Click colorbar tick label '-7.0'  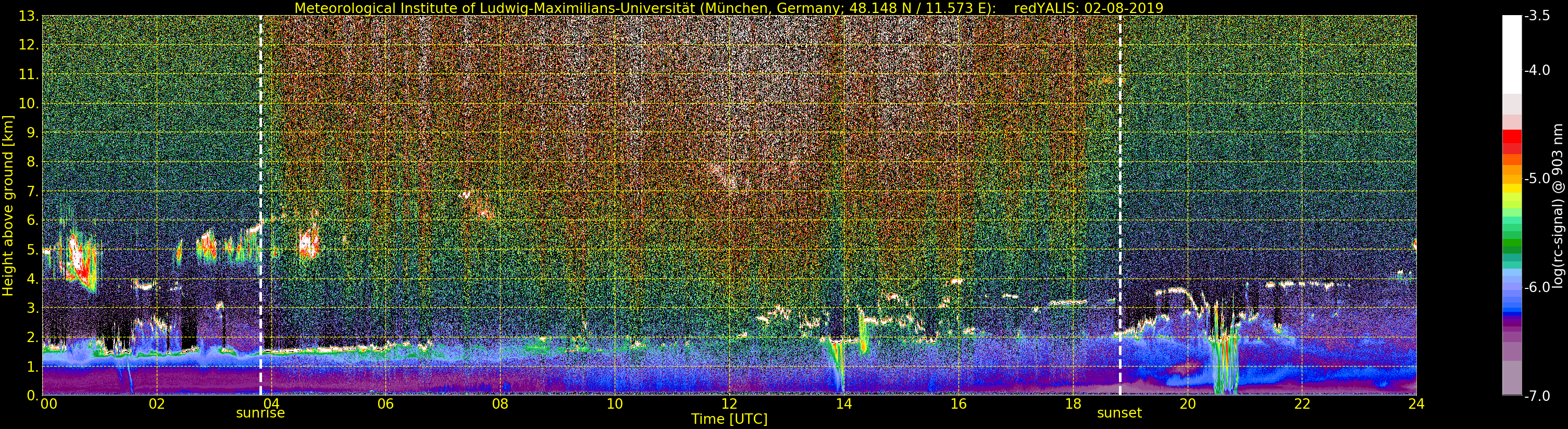click(x=1537, y=396)
